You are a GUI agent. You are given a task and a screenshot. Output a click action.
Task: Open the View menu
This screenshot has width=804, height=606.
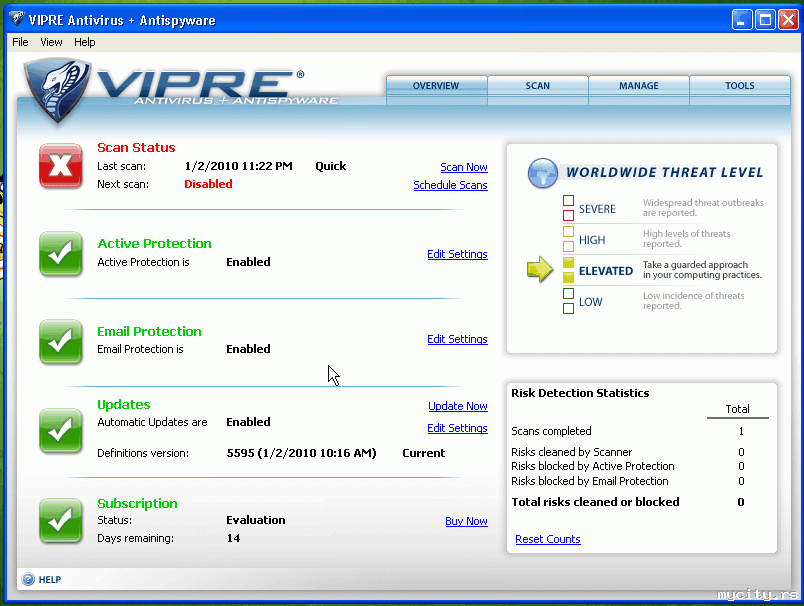tap(51, 42)
